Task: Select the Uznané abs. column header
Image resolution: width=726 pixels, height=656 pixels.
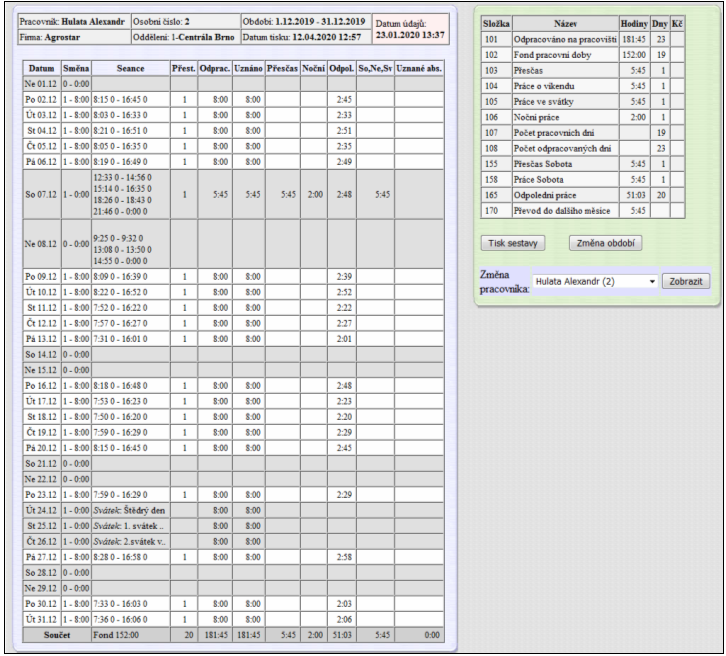Action: [419, 69]
